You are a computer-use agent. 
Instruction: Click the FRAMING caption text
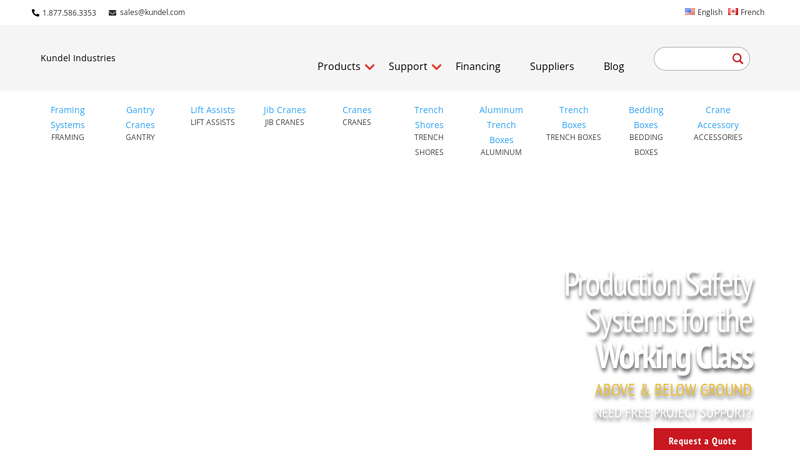[x=67, y=137]
